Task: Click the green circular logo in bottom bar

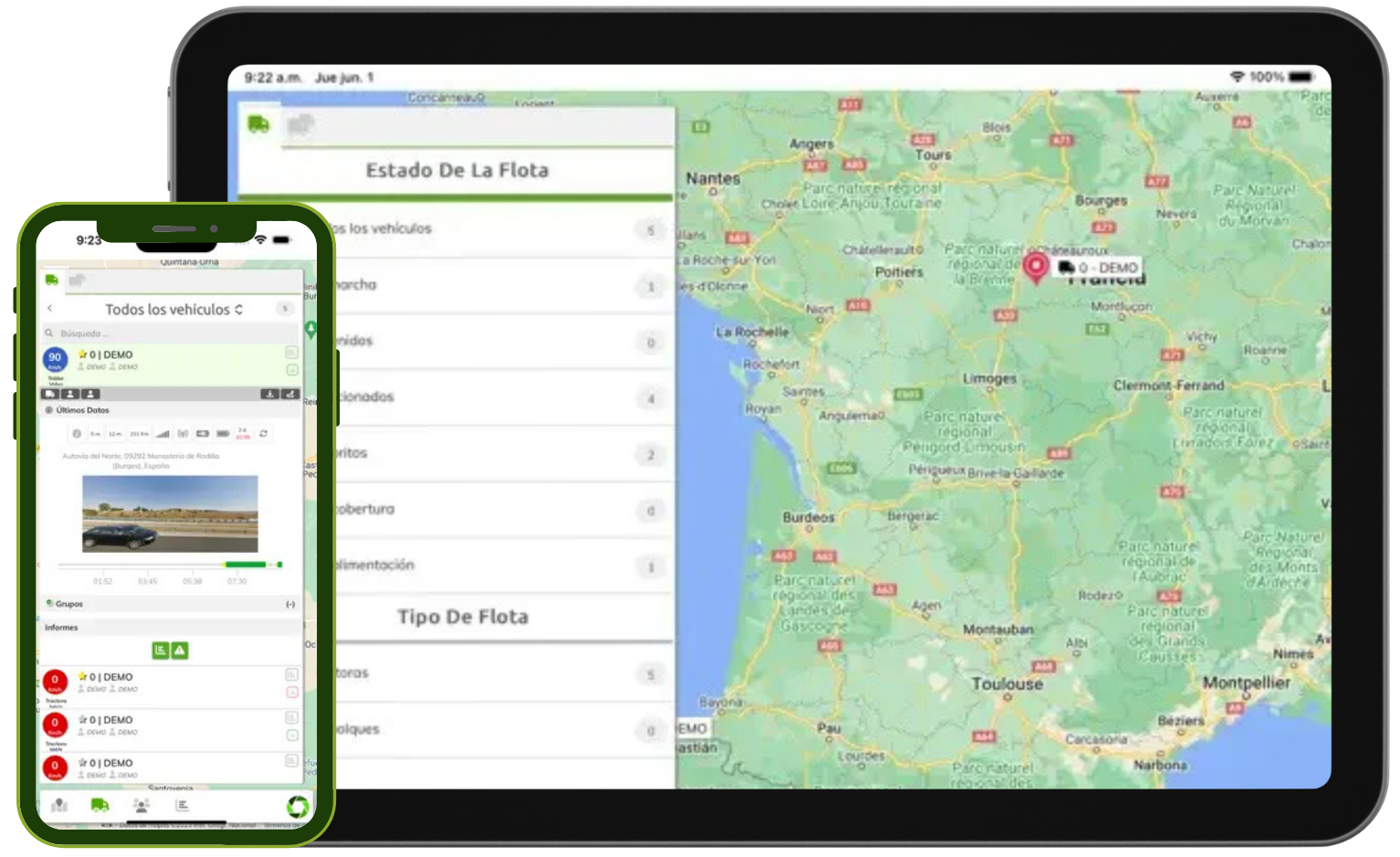Action: 298,807
